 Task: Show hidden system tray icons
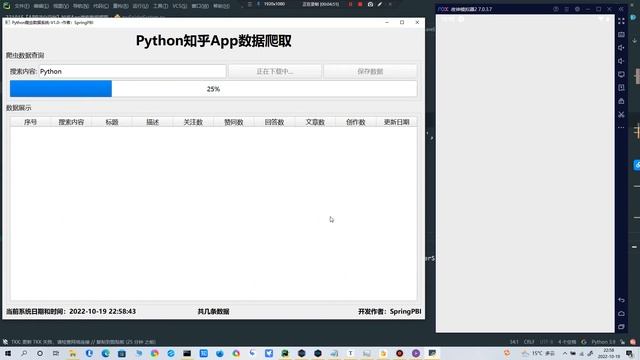[565, 353]
